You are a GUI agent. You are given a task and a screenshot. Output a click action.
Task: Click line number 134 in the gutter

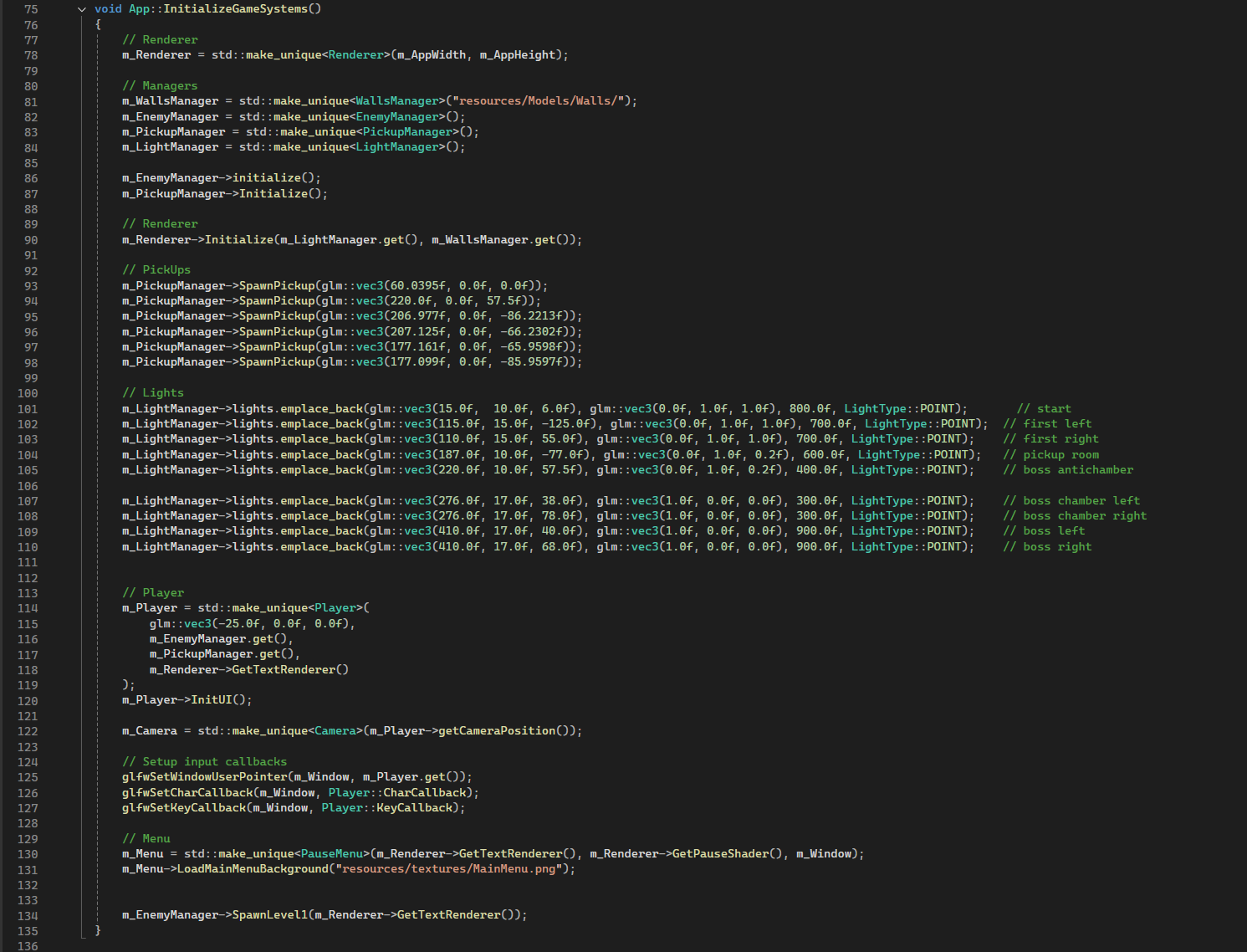click(x=28, y=915)
